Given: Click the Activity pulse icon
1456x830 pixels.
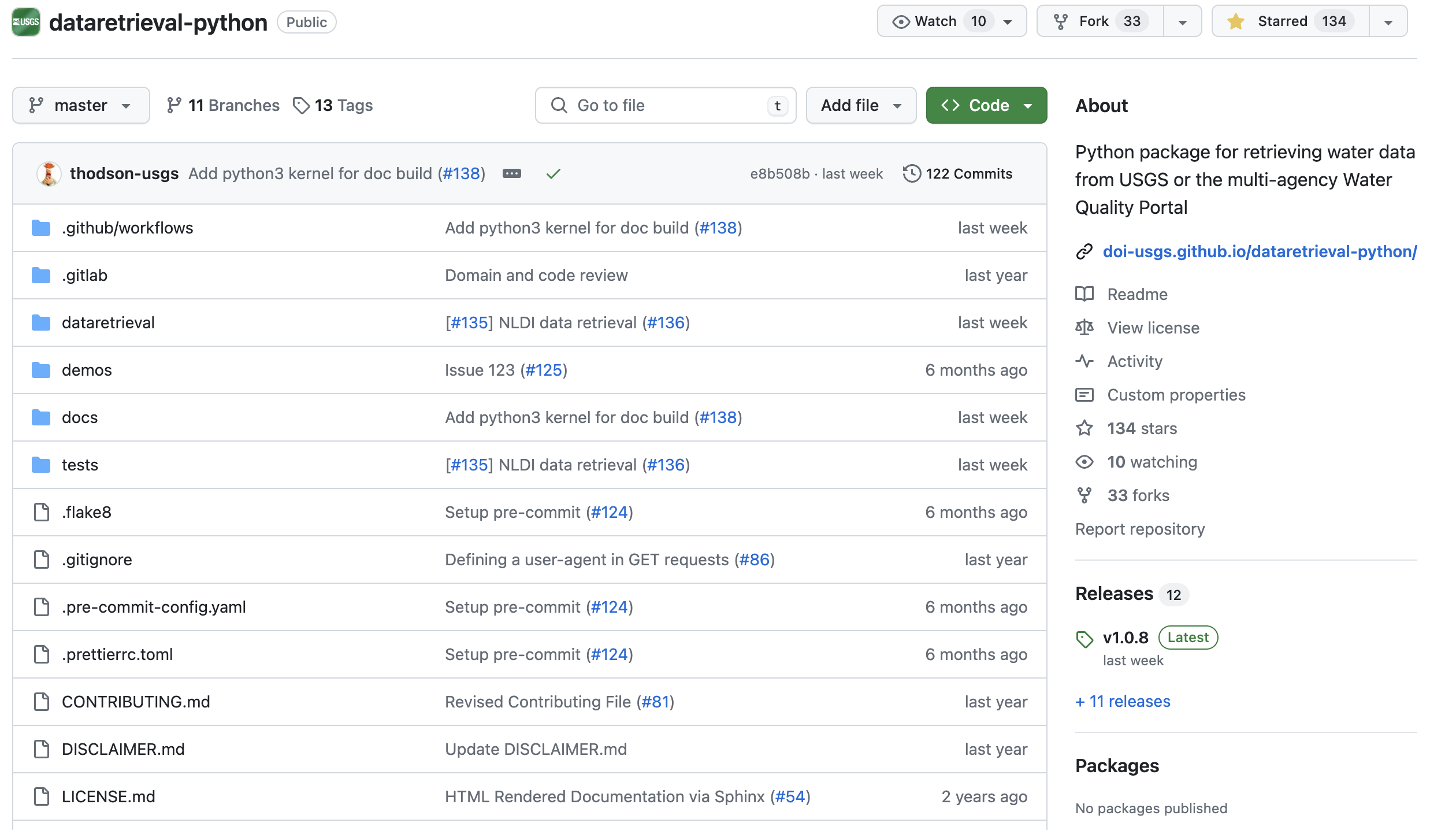Looking at the screenshot, I should point(1084,361).
